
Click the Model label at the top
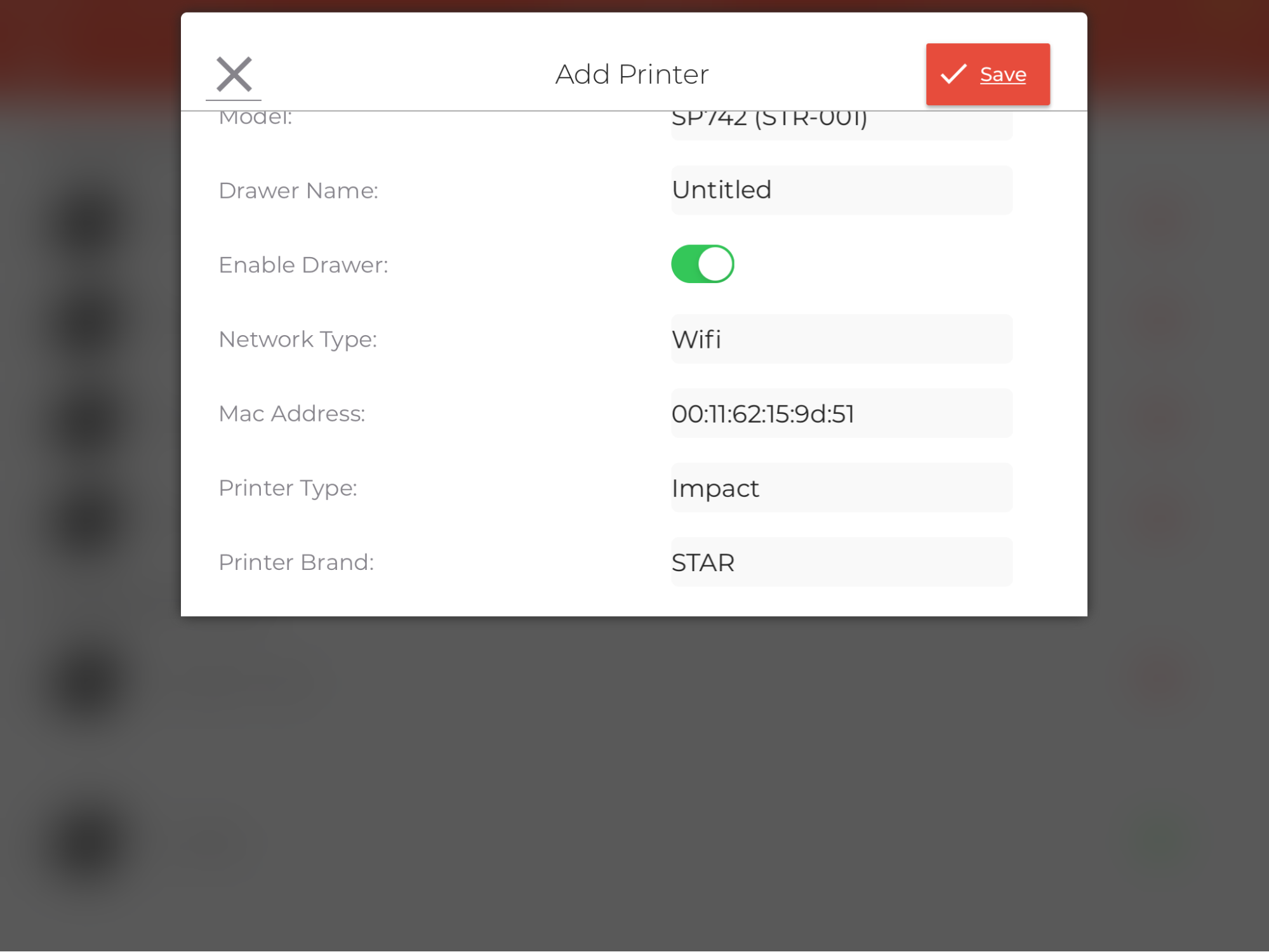coord(254,116)
